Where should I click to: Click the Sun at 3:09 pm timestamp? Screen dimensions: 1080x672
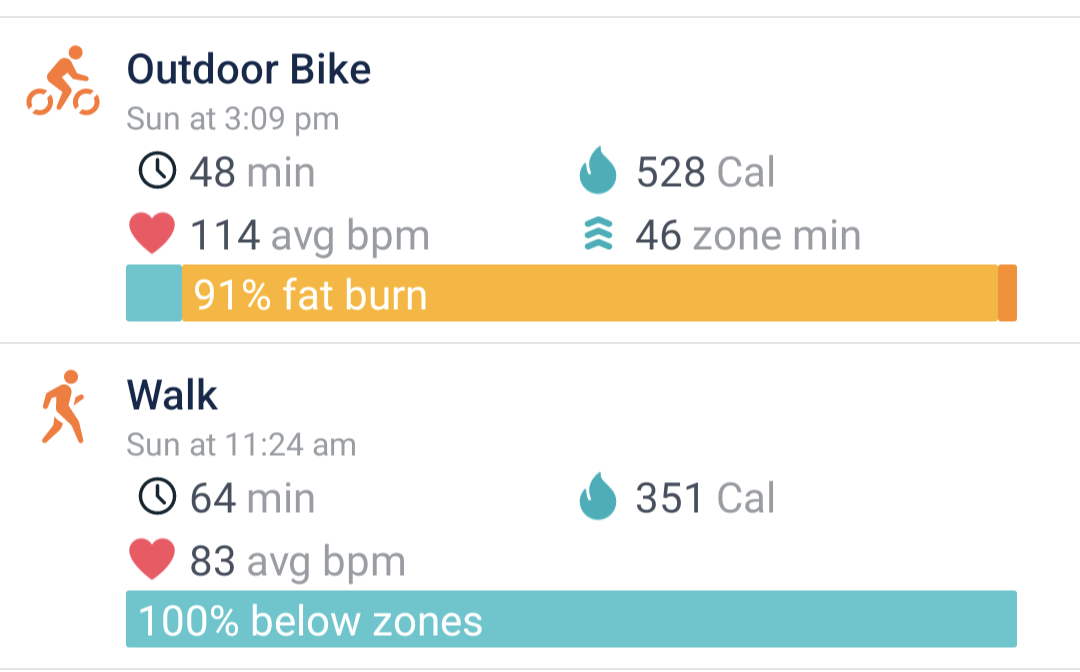tap(233, 119)
